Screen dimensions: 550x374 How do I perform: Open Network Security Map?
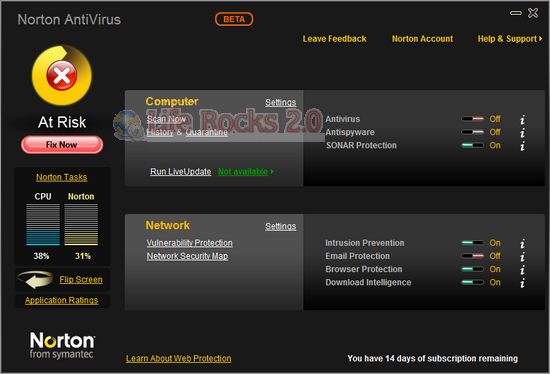(x=187, y=256)
